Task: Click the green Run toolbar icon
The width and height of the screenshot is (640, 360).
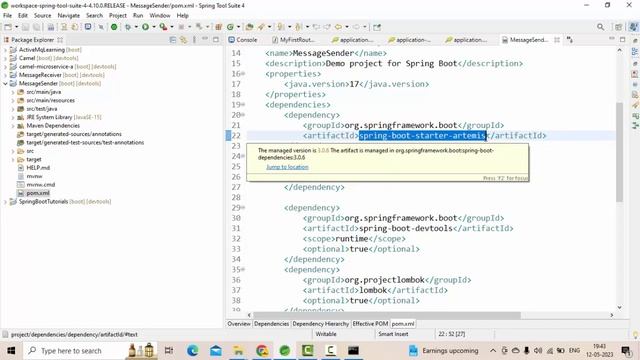Action: click(x=145, y=27)
